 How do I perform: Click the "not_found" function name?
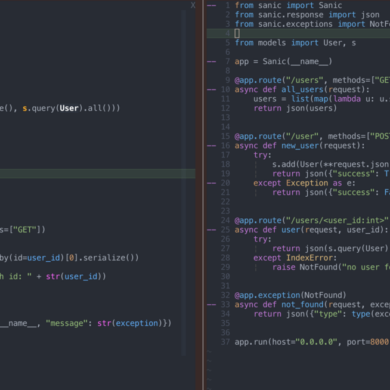pyautogui.click(x=302, y=304)
